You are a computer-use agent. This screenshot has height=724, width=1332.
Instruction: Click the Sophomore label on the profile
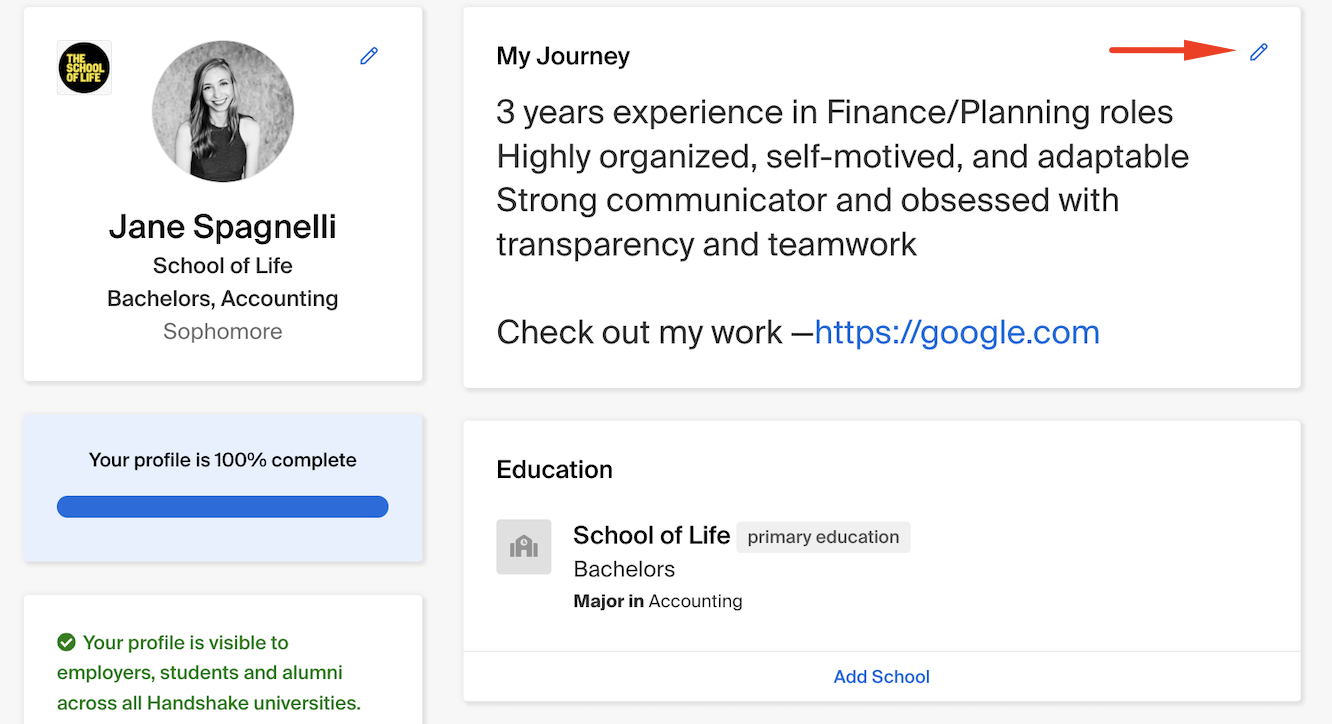pos(222,331)
